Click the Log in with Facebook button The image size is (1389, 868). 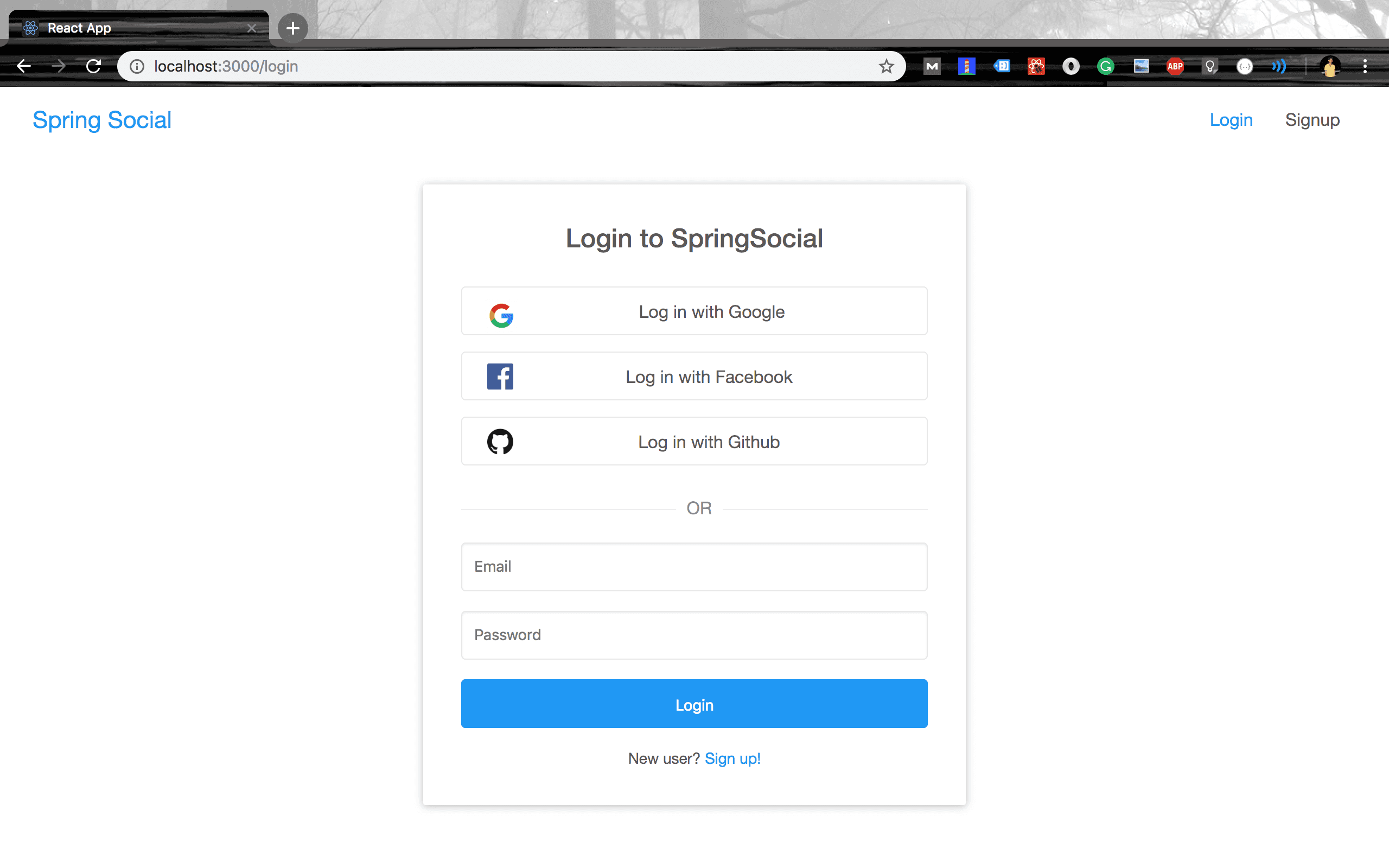pos(694,376)
